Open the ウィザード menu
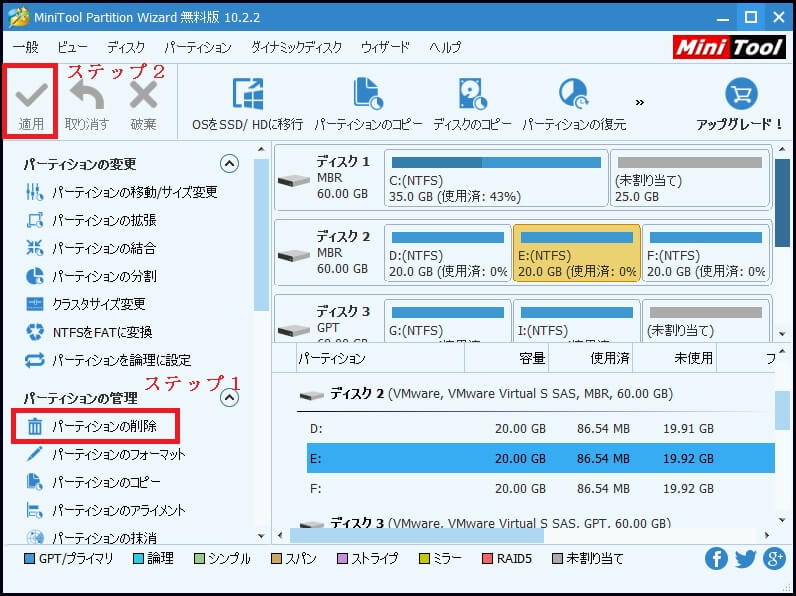The height and width of the screenshot is (596, 796). pyautogui.click(x=385, y=47)
